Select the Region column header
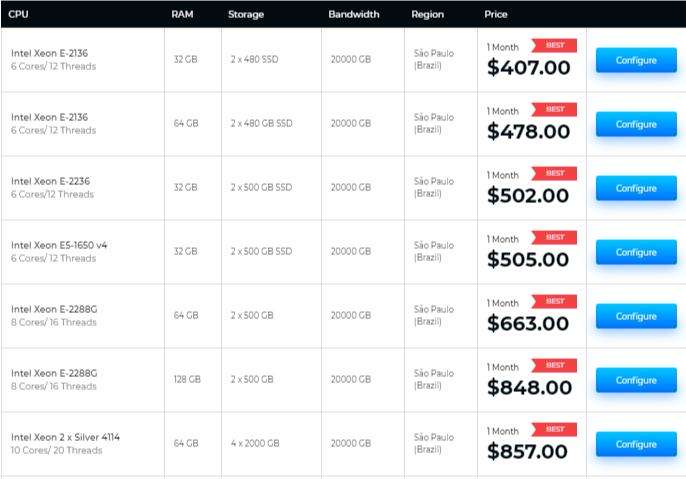 pos(428,14)
